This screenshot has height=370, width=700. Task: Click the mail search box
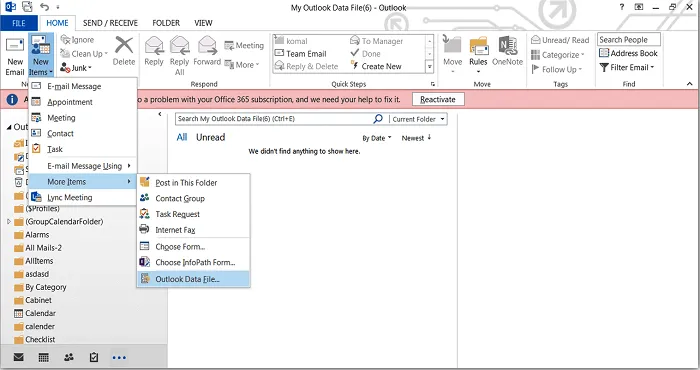click(274, 119)
